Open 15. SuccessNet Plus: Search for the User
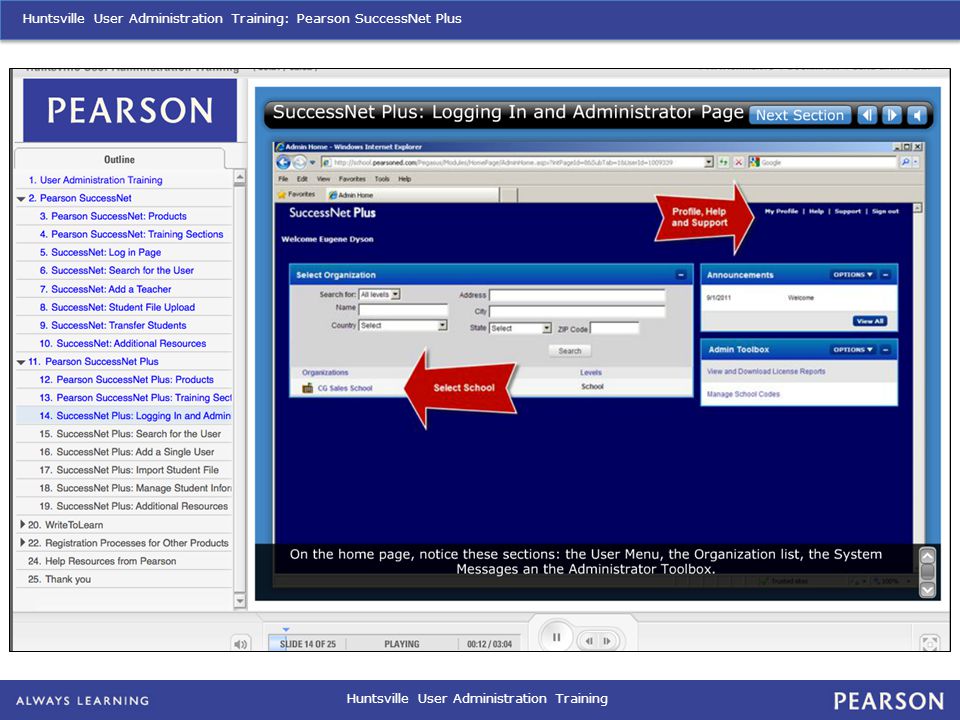Screen dimensions: 960x720 pos(130,433)
